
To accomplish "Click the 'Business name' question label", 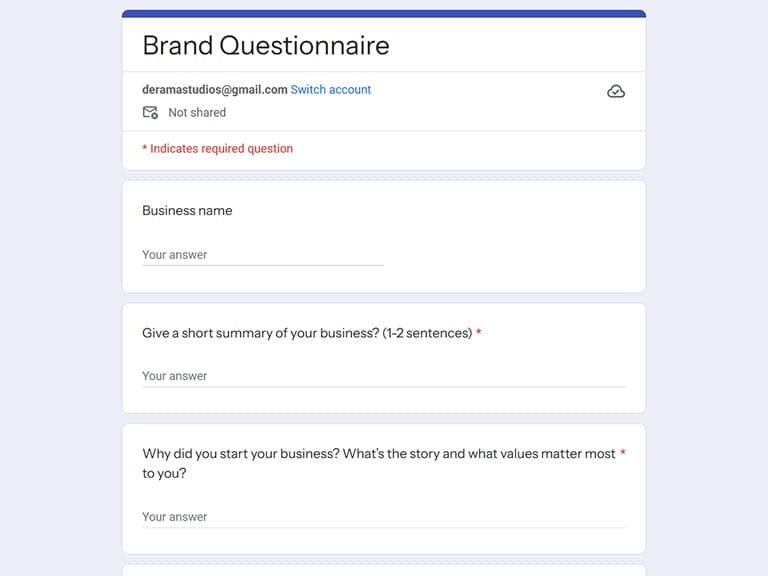I will (x=187, y=211).
